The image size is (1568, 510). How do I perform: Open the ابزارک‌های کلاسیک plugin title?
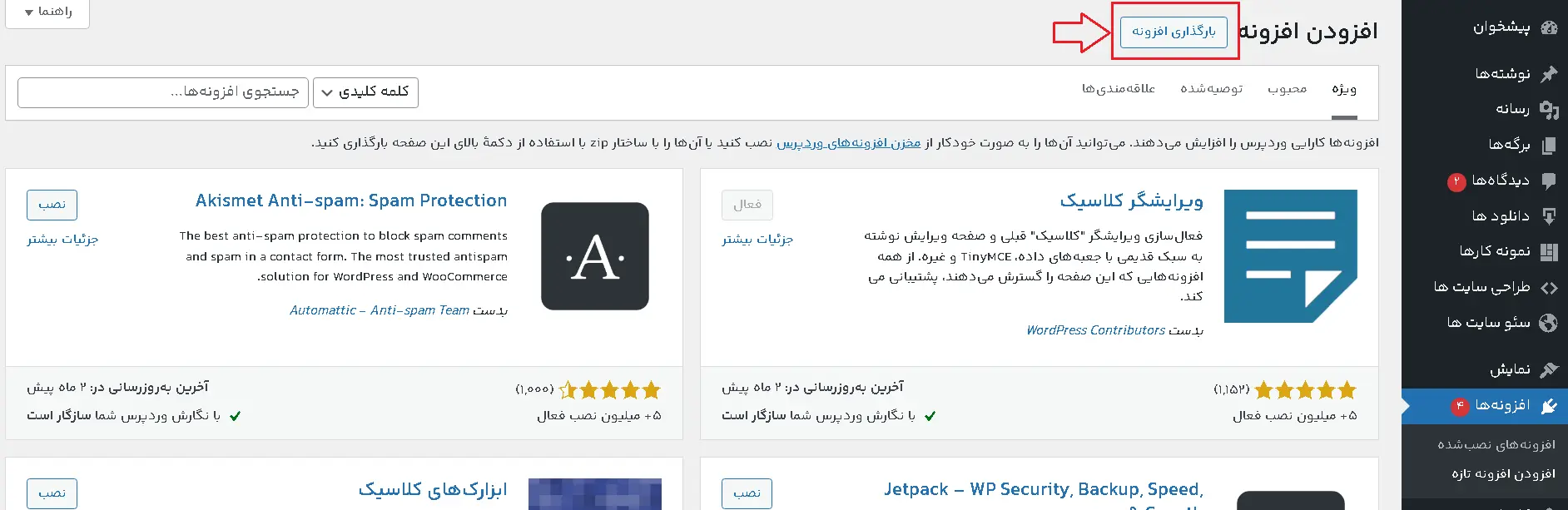pyautogui.click(x=433, y=489)
